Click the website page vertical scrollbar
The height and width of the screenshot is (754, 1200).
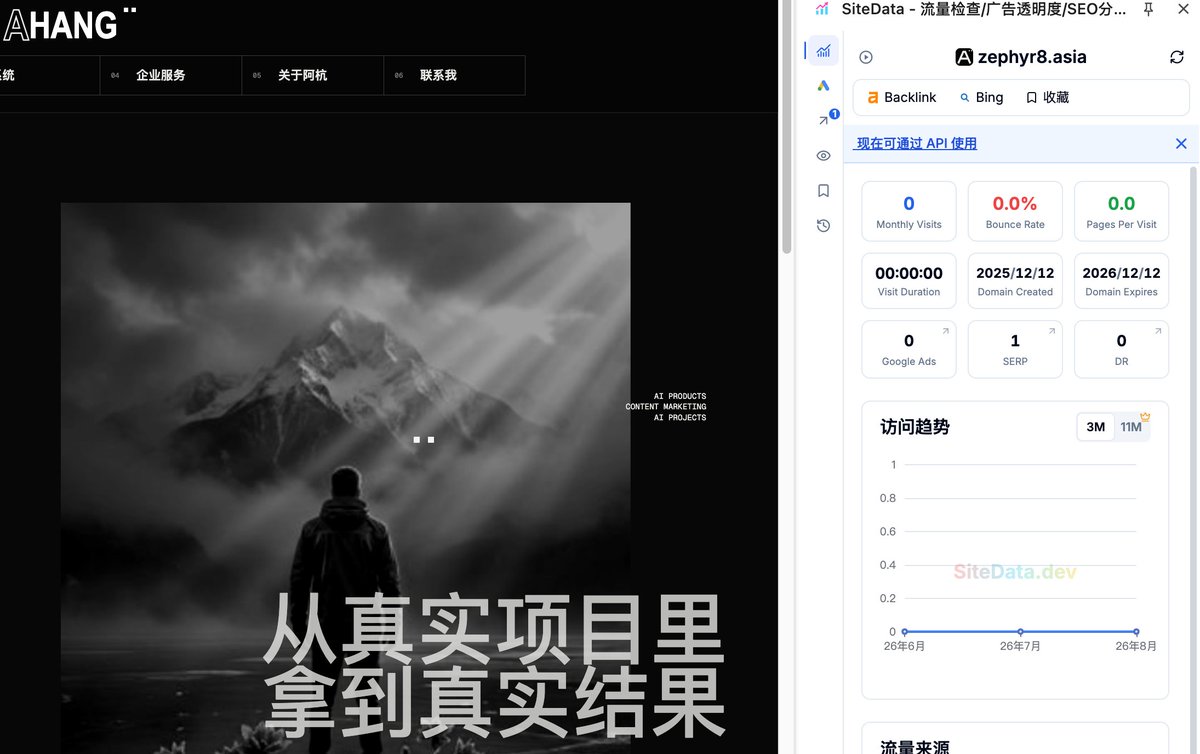pos(787,127)
